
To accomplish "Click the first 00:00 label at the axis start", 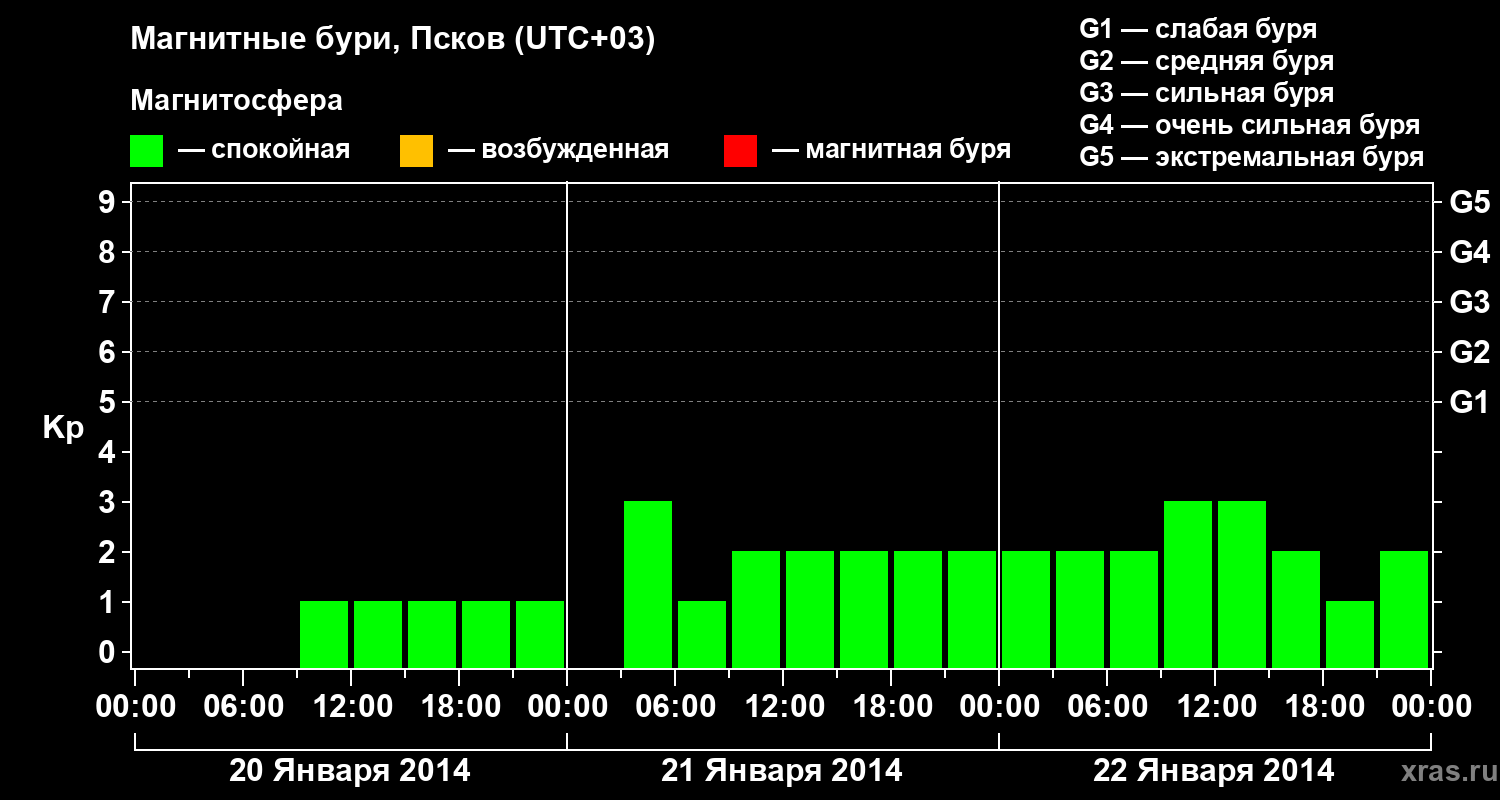I will point(135,707).
